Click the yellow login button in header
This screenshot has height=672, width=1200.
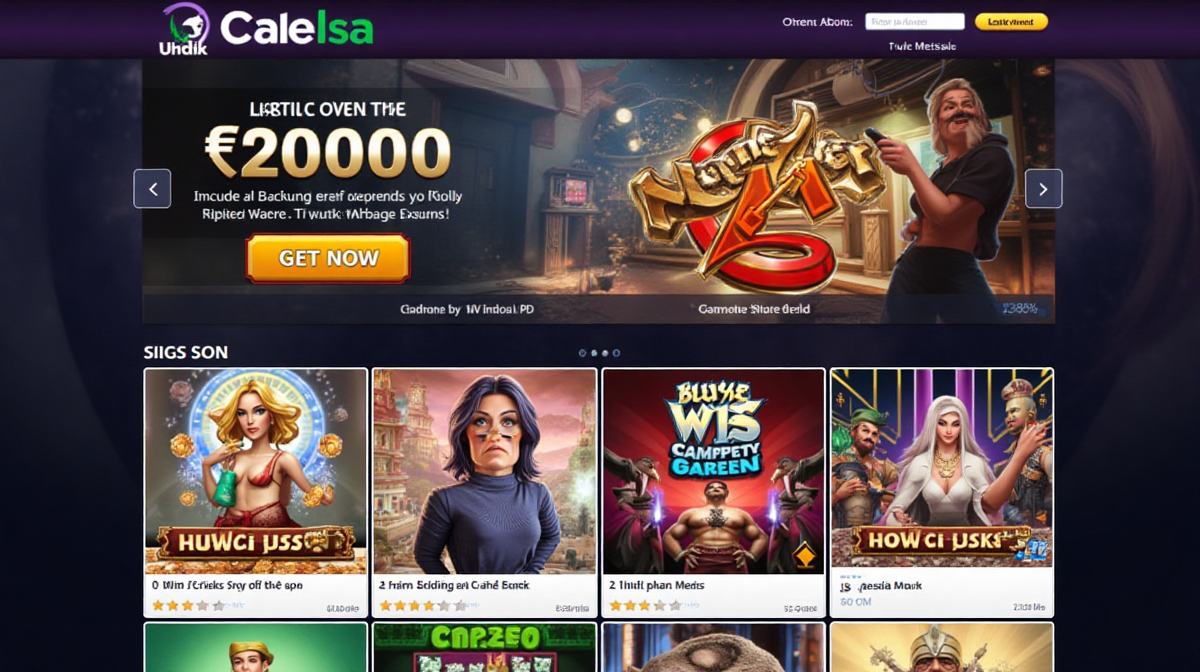1011,21
